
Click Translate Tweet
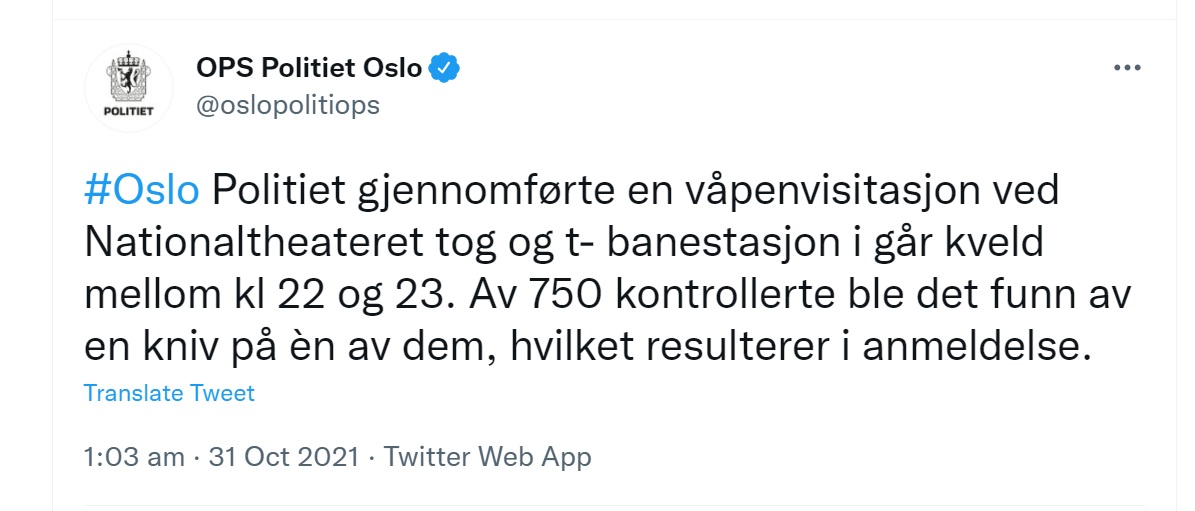(169, 393)
